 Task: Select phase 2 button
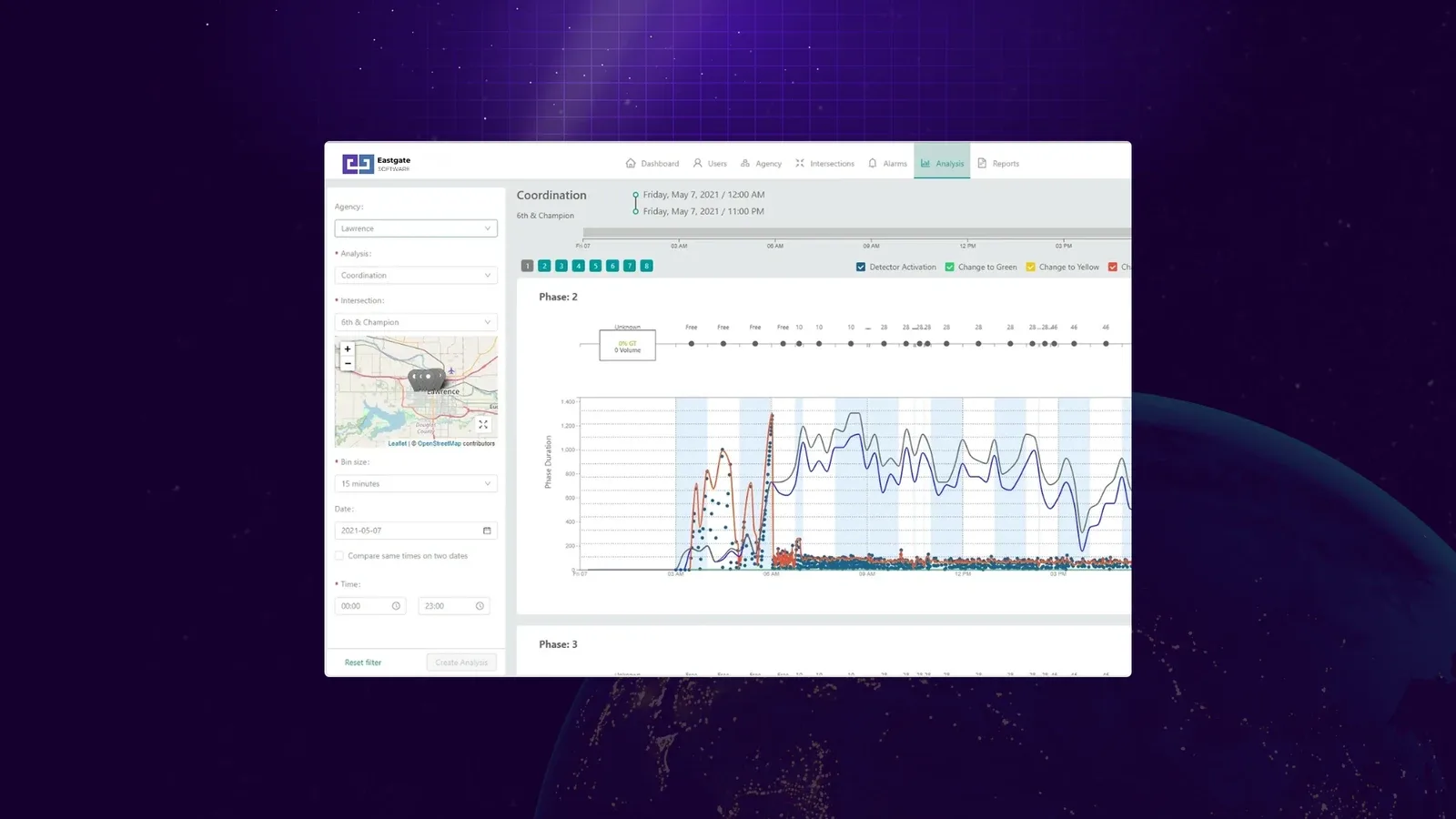(x=544, y=266)
